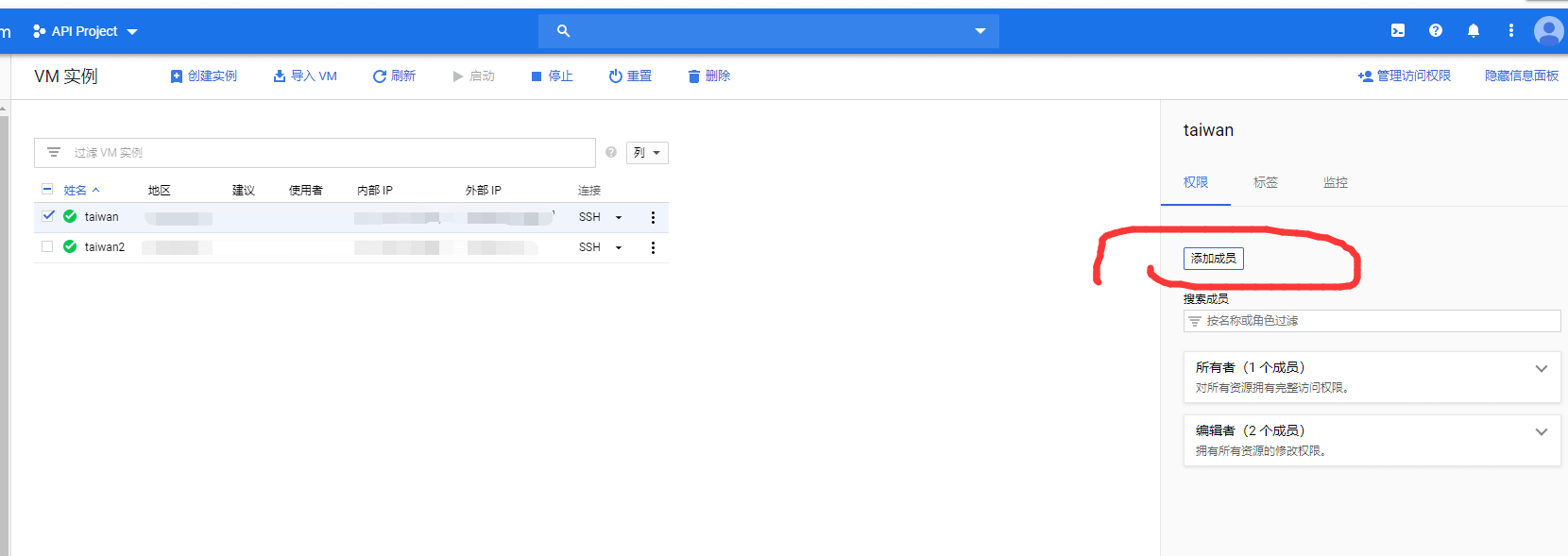This screenshot has height=556, width=1568.
Task: Open the API Project selector dropdown
Action: pyautogui.click(x=85, y=31)
